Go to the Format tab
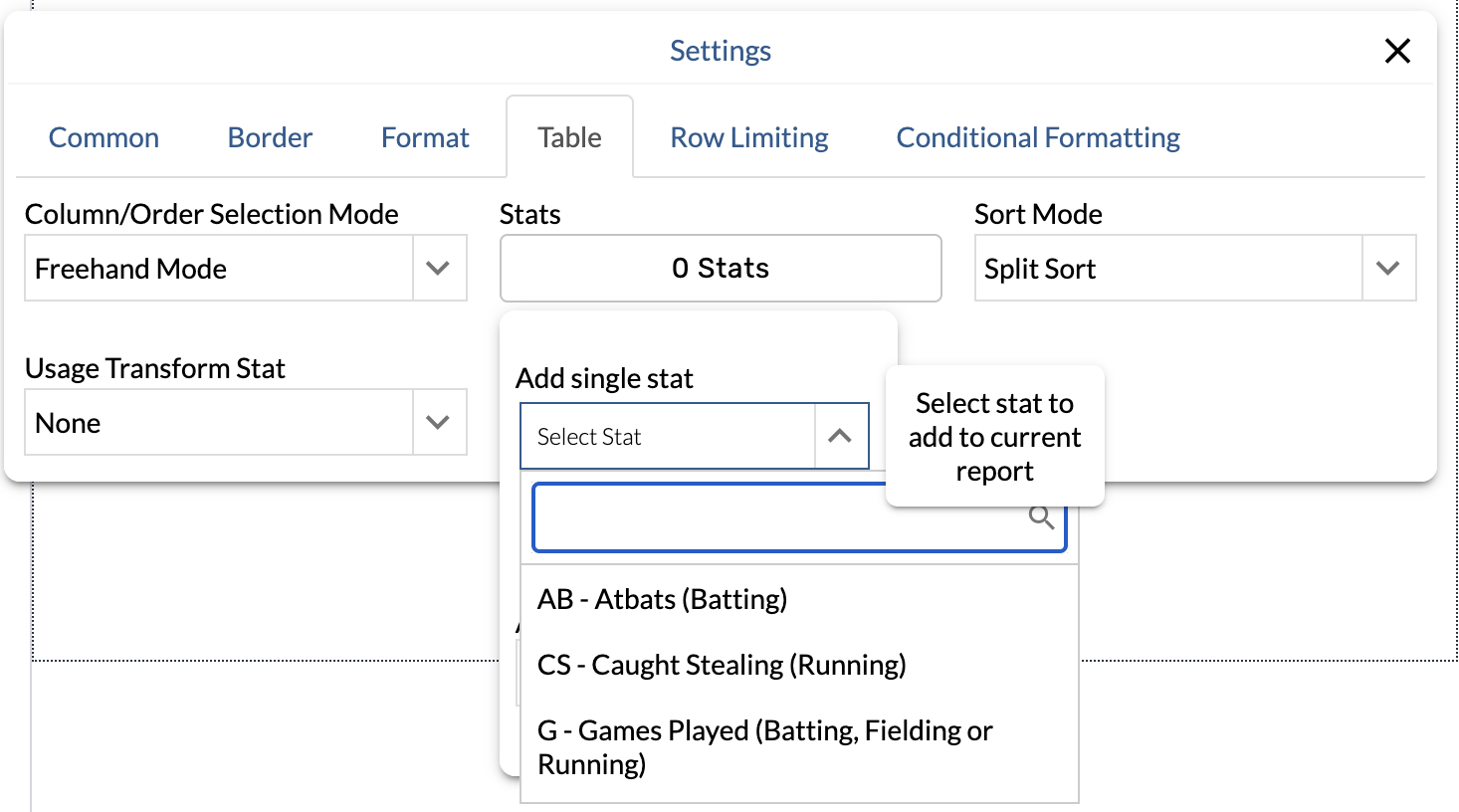 [x=425, y=137]
